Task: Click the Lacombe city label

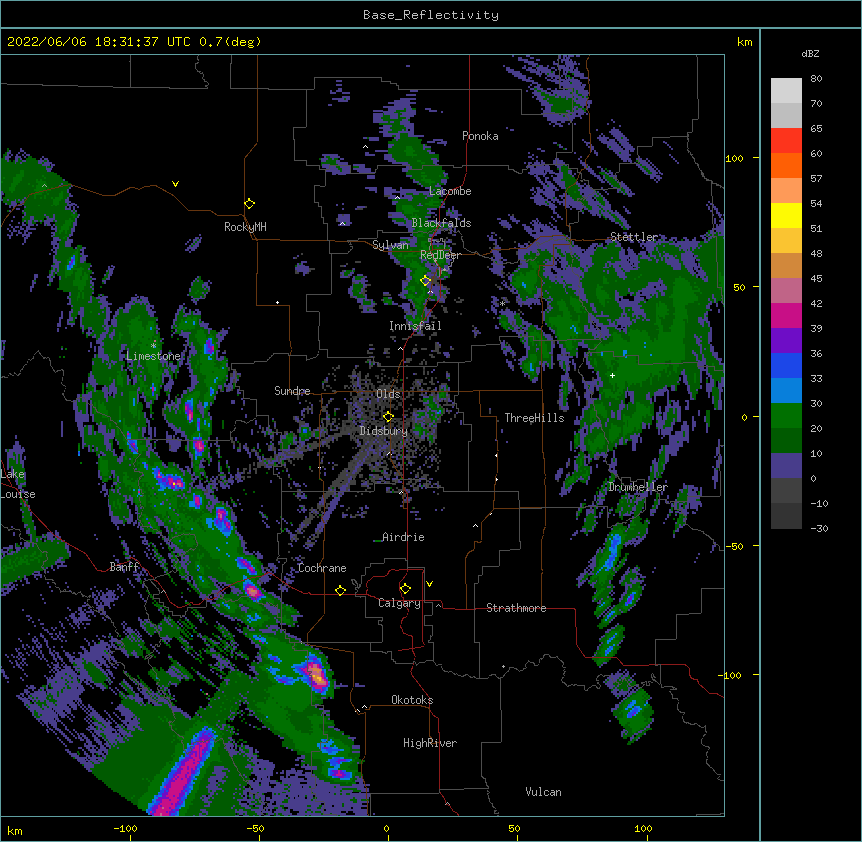Action: [450, 191]
